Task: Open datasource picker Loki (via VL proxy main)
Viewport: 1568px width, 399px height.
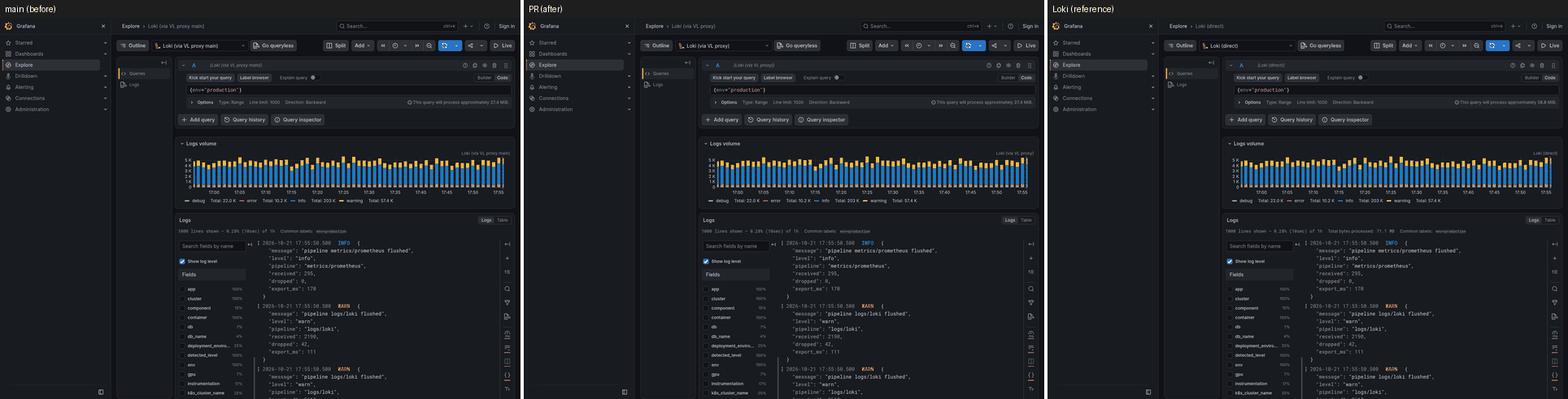Action: click(x=200, y=46)
